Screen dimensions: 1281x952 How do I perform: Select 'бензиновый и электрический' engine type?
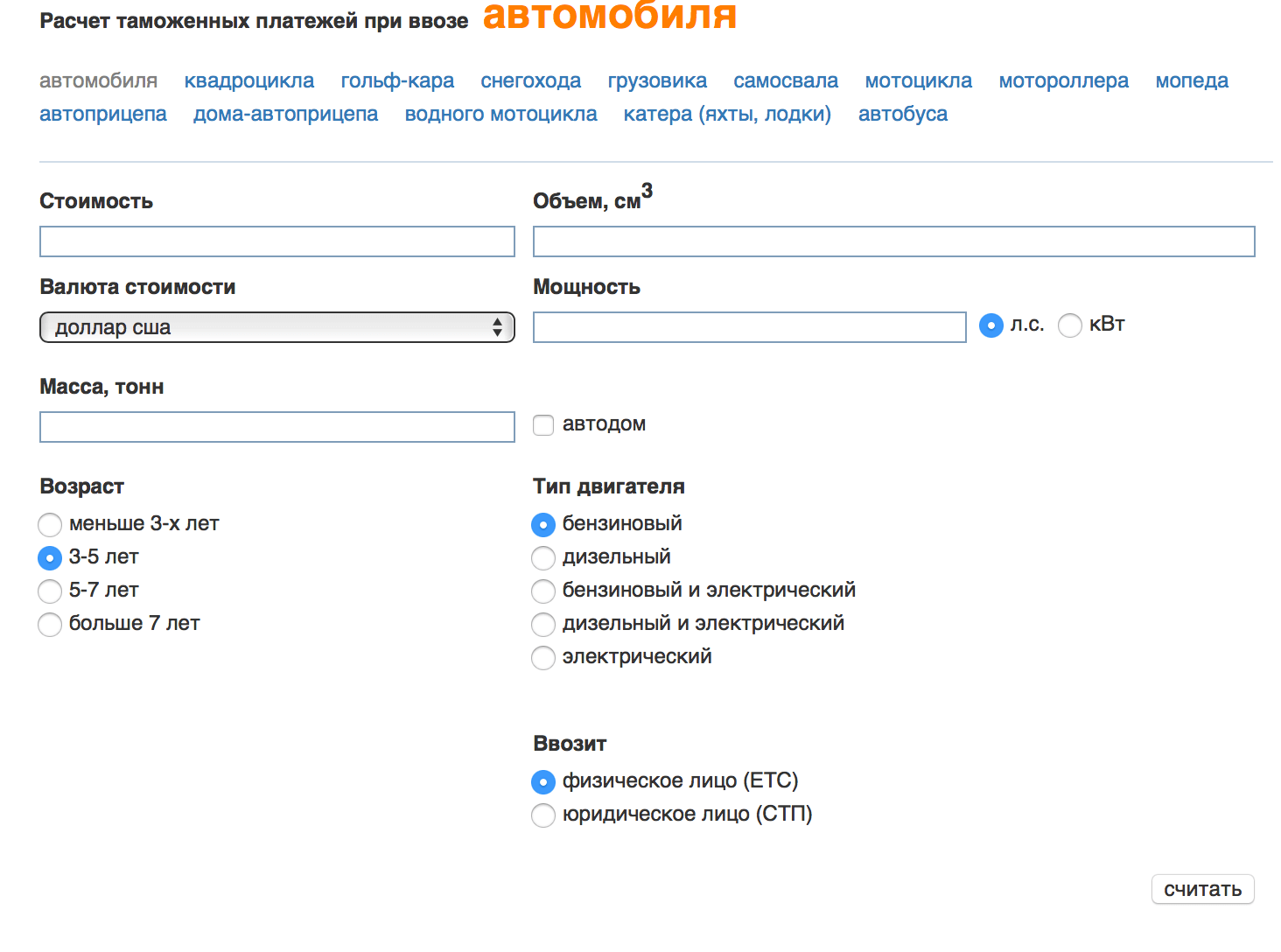[x=543, y=591]
